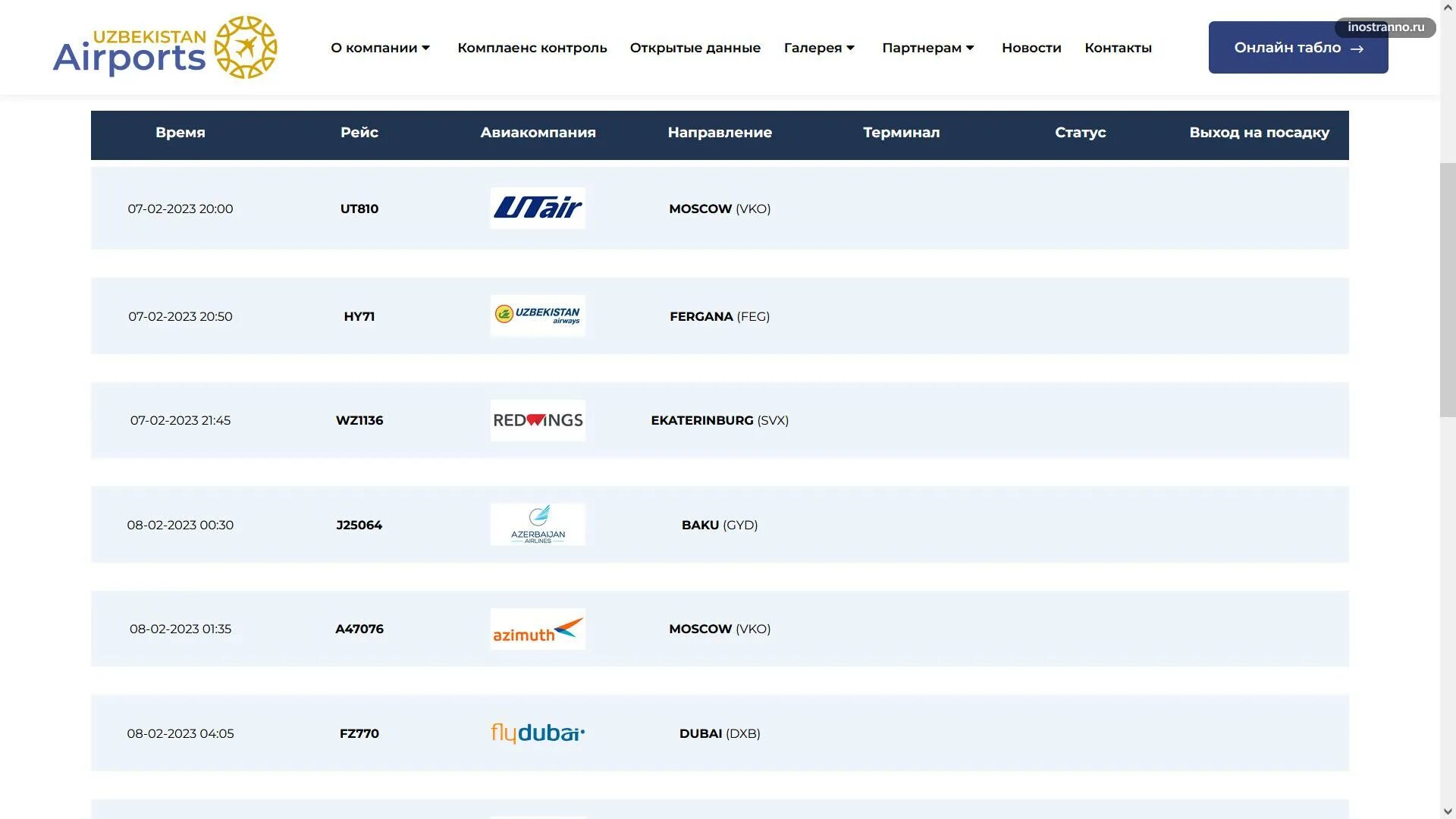Click the Azimuth airline logo
The image size is (1456, 819).
click(x=538, y=629)
